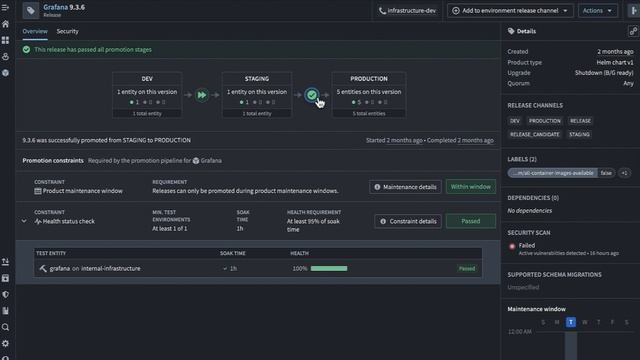The width and height of the screenshot is (640, 360).
Task: Click the tag icon beside the Details title
Action: pyautogui.click(x=511, y=31)
